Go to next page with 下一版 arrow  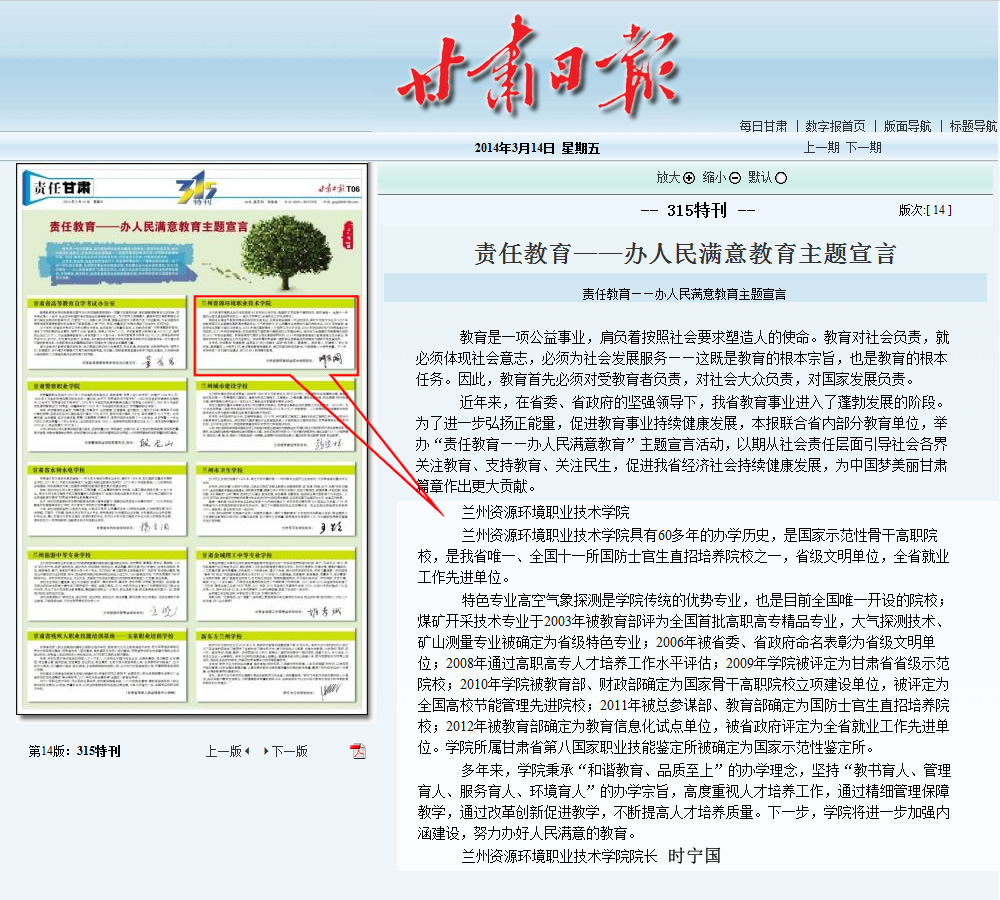[x=266, y=751]
